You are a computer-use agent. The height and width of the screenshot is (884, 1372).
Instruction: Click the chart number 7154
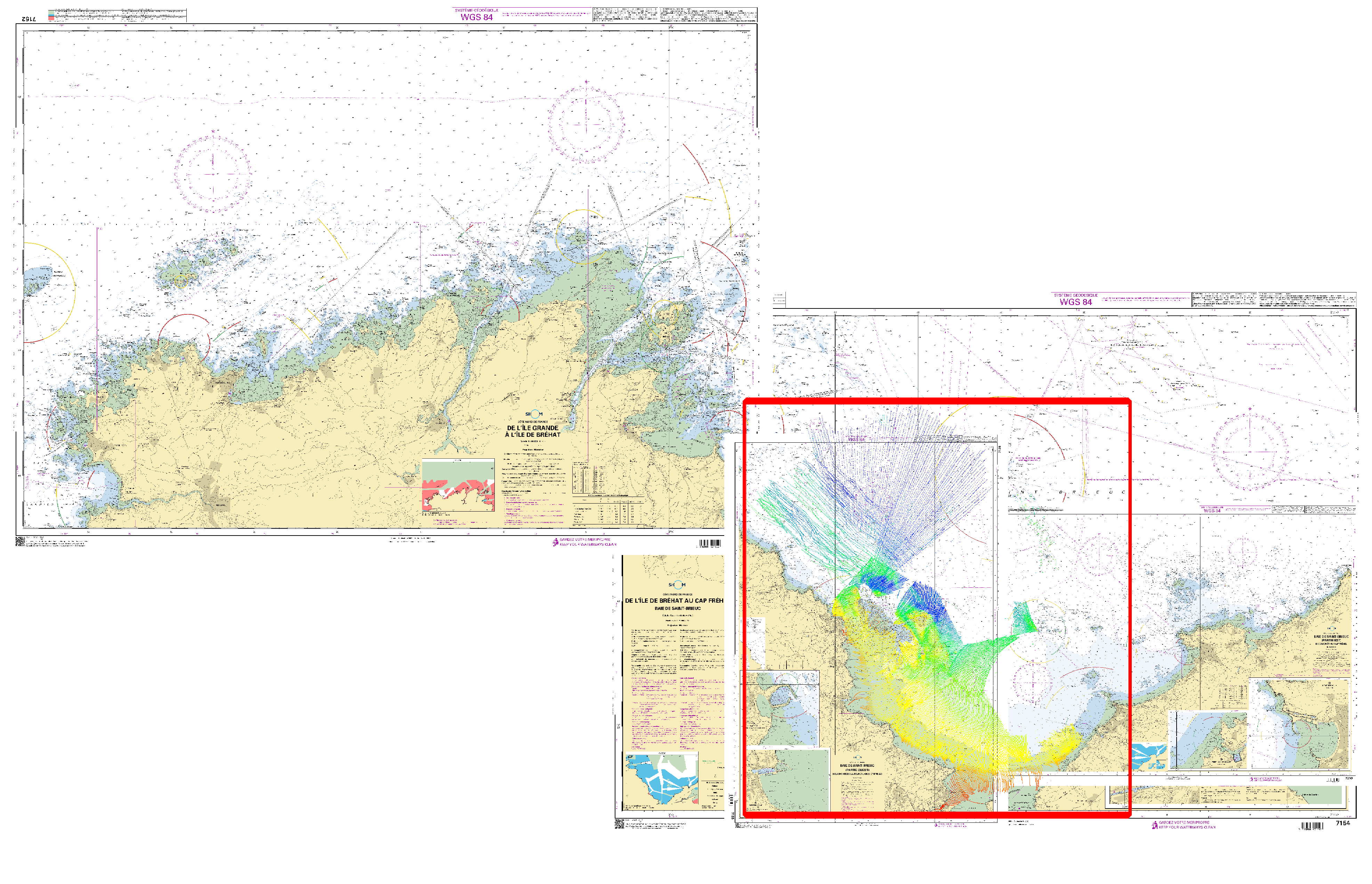[1343, 823]
